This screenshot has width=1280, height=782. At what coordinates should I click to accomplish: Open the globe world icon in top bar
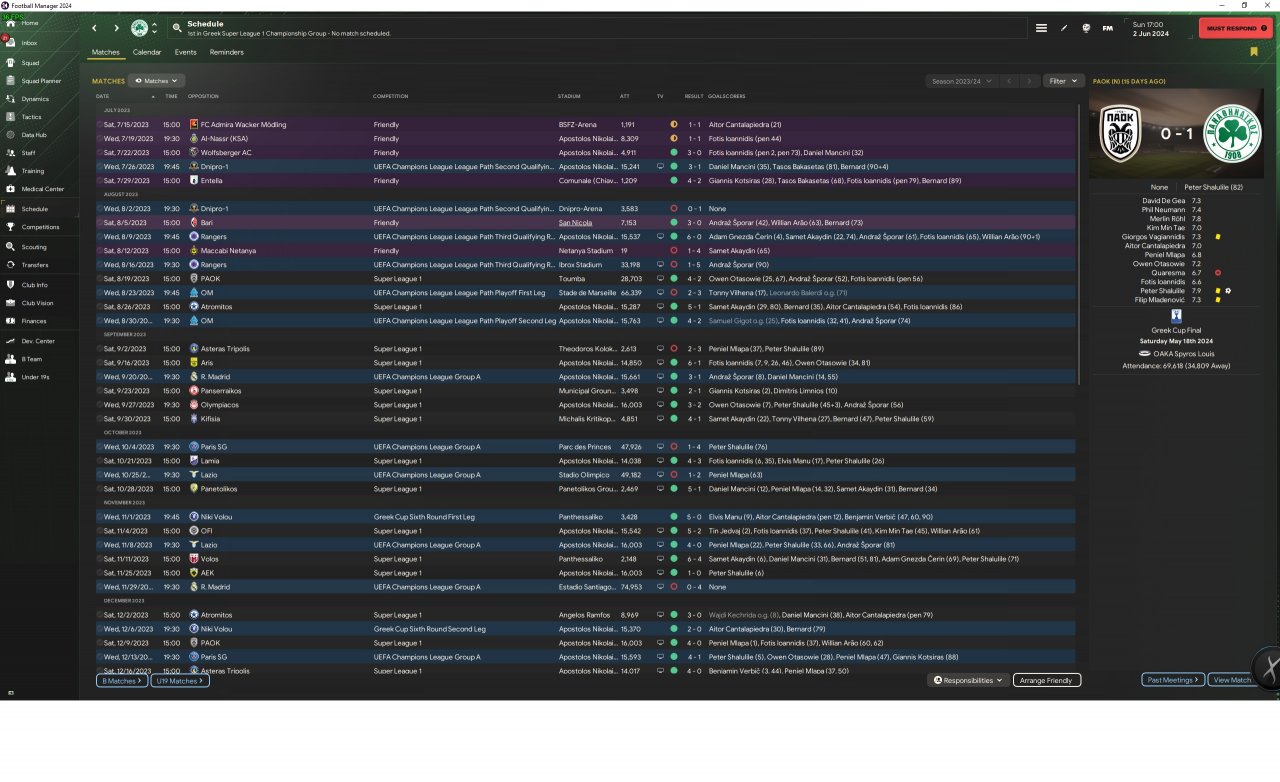click(x=1086, y=28)
